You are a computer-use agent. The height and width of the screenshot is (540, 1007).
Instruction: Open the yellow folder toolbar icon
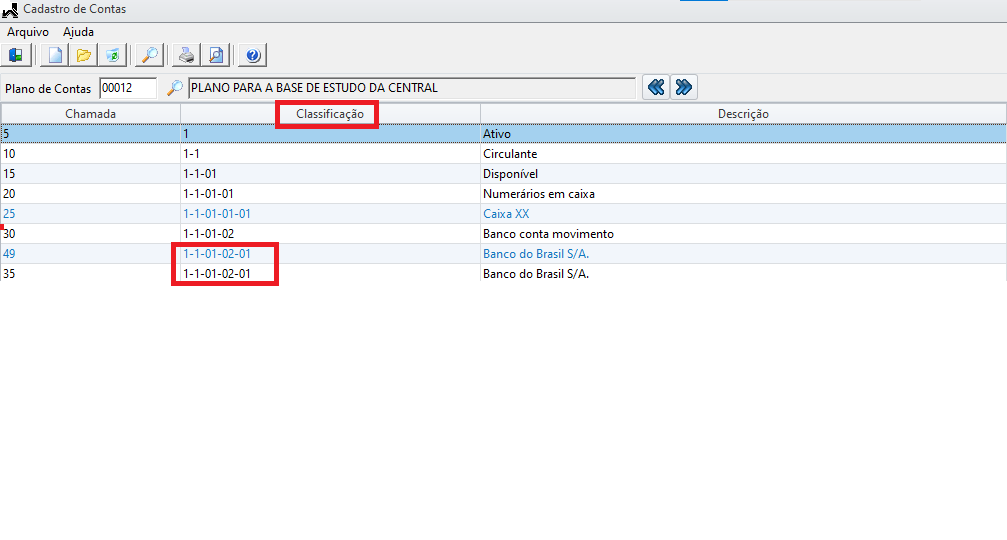pos(83,55)
